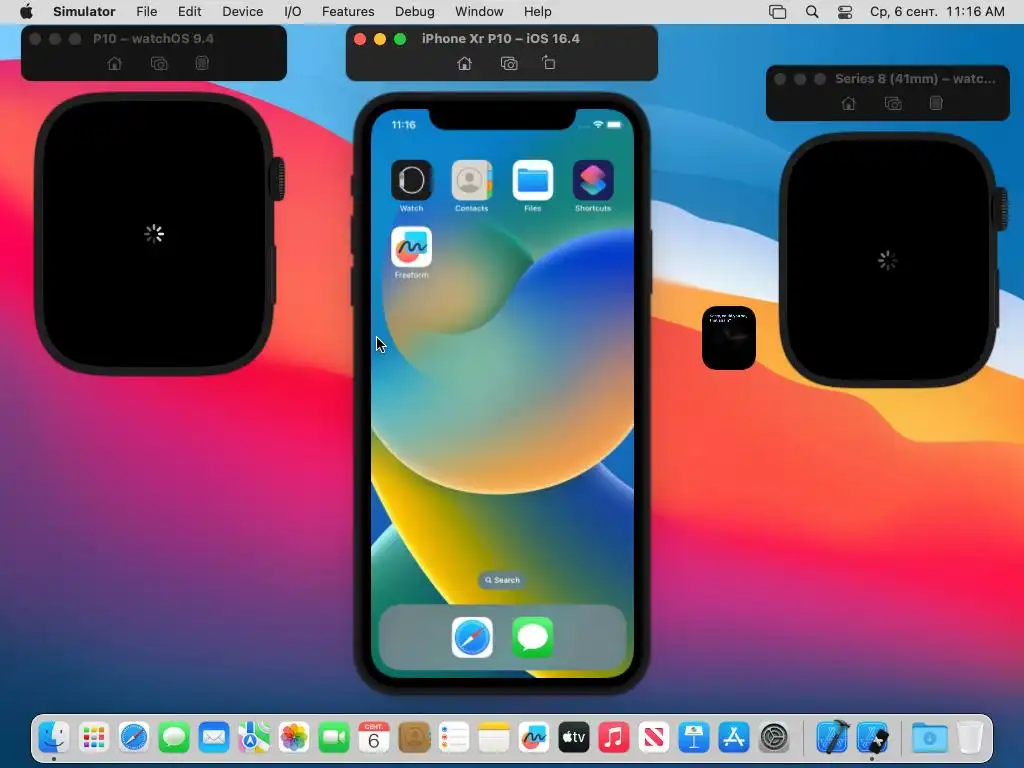
Task: Open App Store from the Dock
Action: [733, 738]
